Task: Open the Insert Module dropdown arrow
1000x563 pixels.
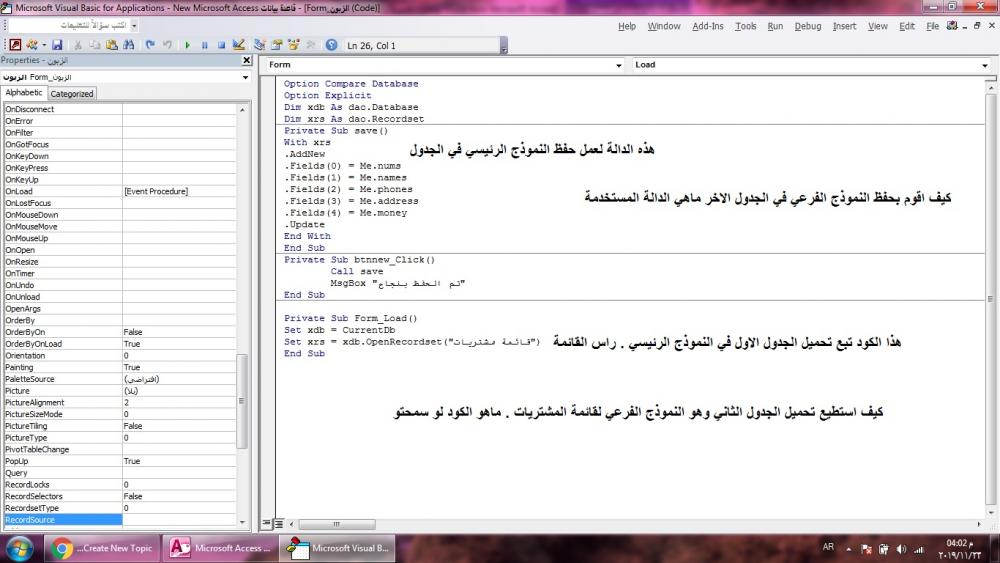Action: pos(43,45)
